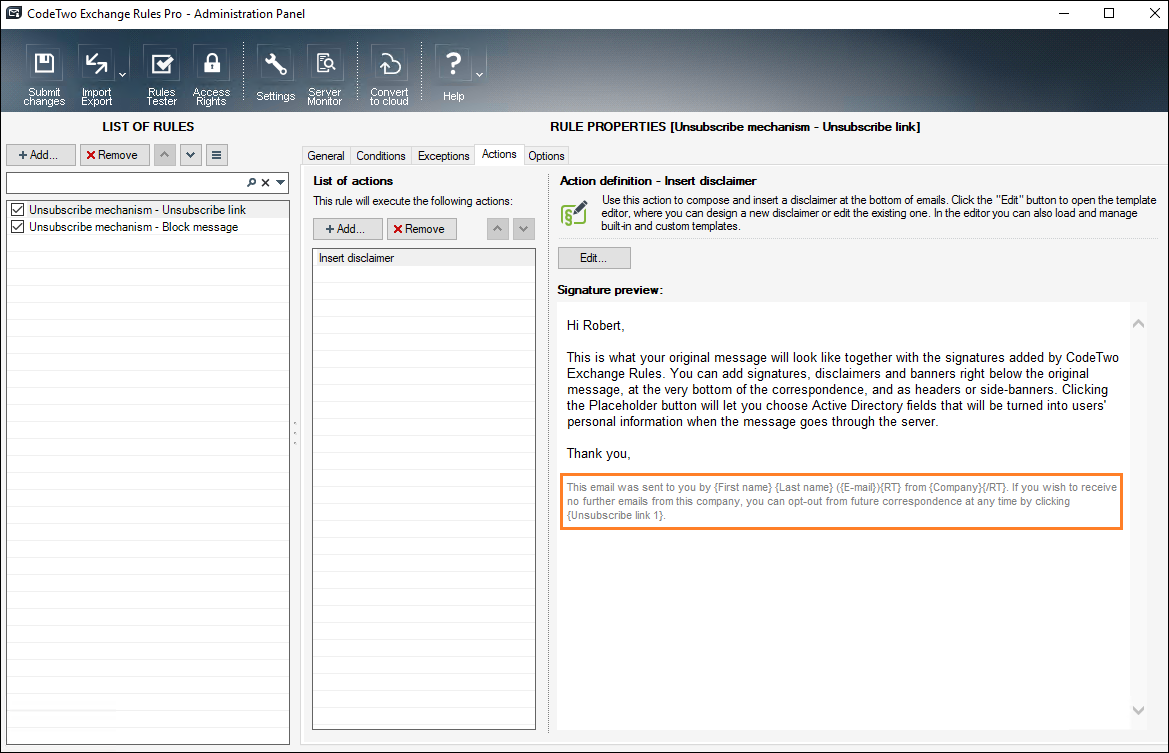Open the rules list menu icon
The image size is (1169, 753).
216,155
